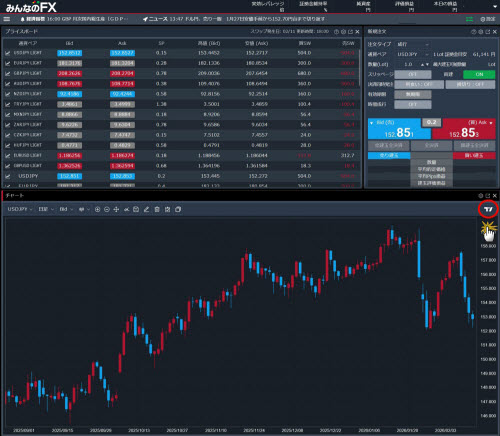Screen dimensions: 500x436
Task: Pop out the プライスボード panel
Action: pyautogui.click(x=350, y=32)
